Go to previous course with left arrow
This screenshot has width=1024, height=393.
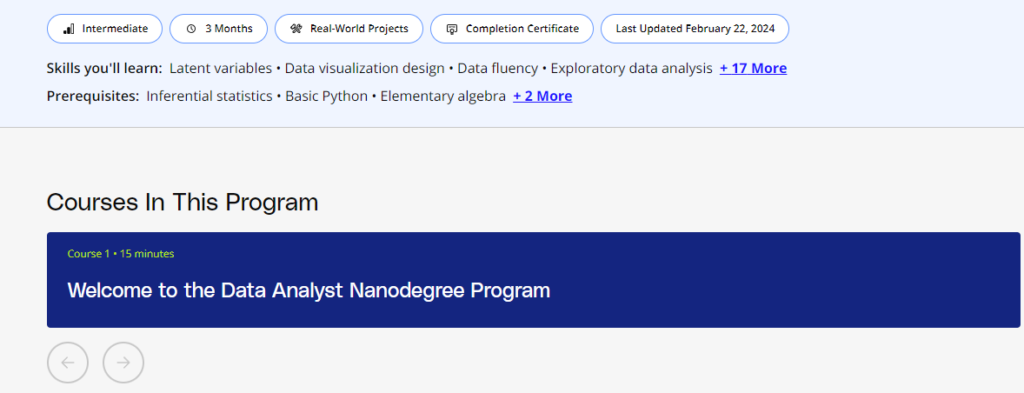[67, 362]
